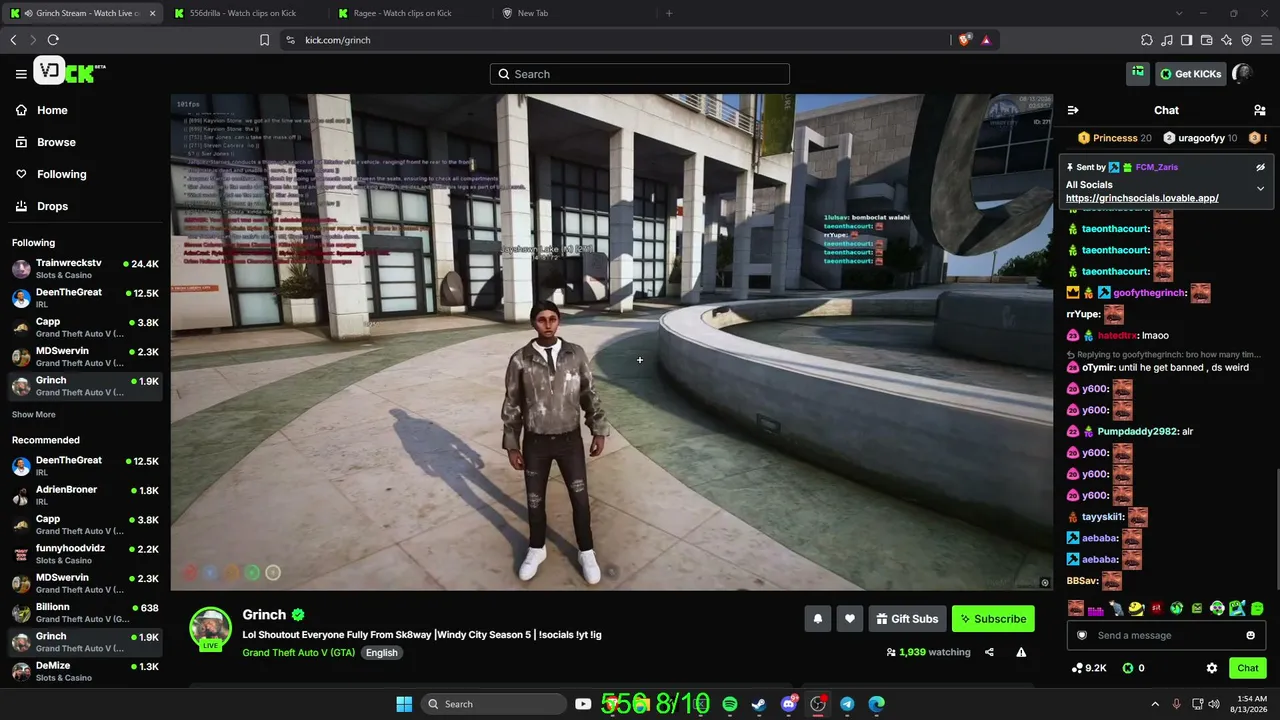Open Grand Theft Auto V (GTA) category link
The width and height of the screenshot is (1280, 720).
[299, 653]
